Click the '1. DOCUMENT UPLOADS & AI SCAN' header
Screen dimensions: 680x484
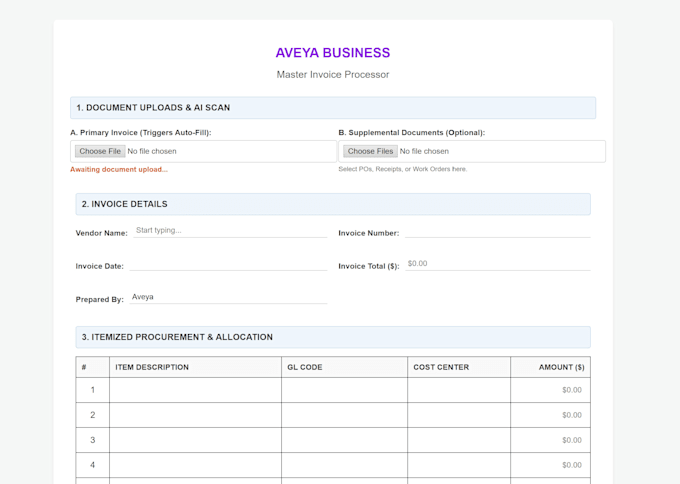tap(333, 108)
